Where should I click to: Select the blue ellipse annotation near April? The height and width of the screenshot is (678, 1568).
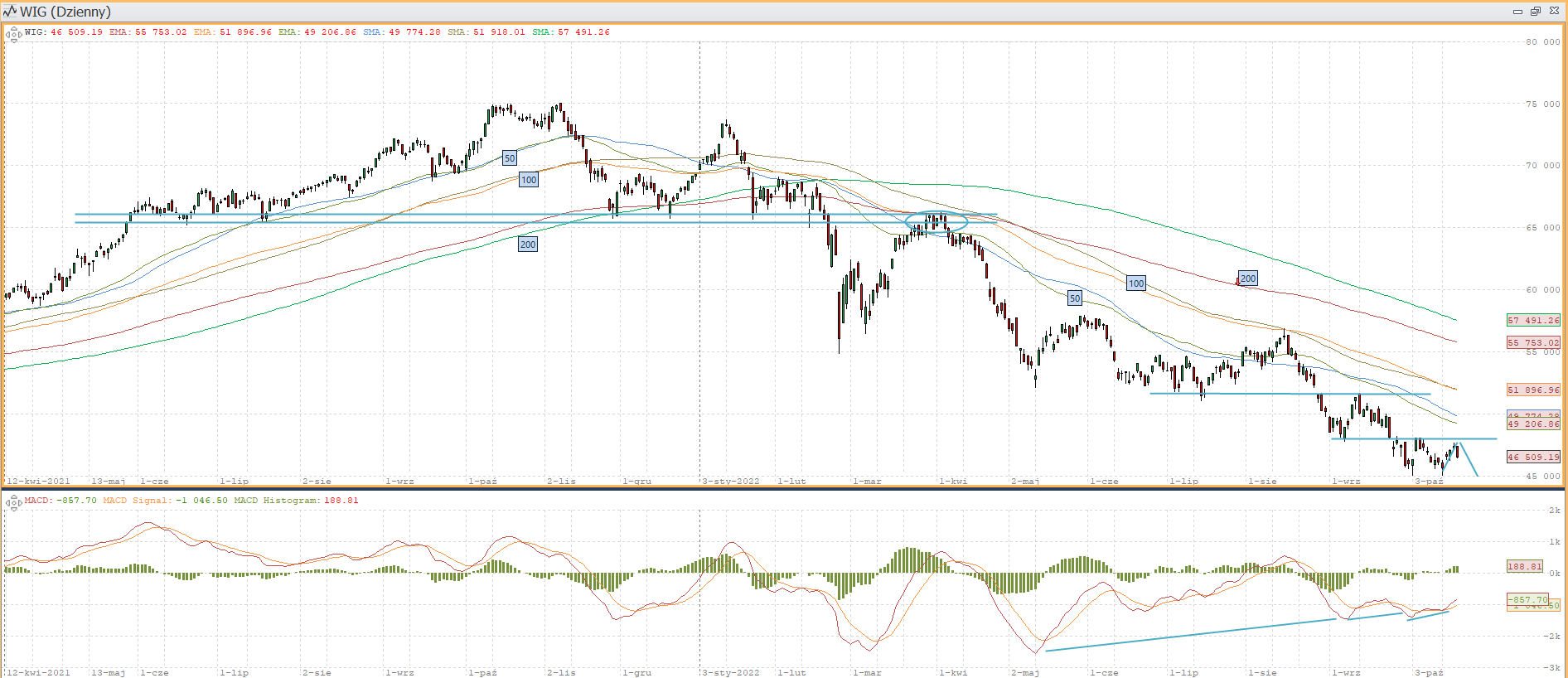936,221
